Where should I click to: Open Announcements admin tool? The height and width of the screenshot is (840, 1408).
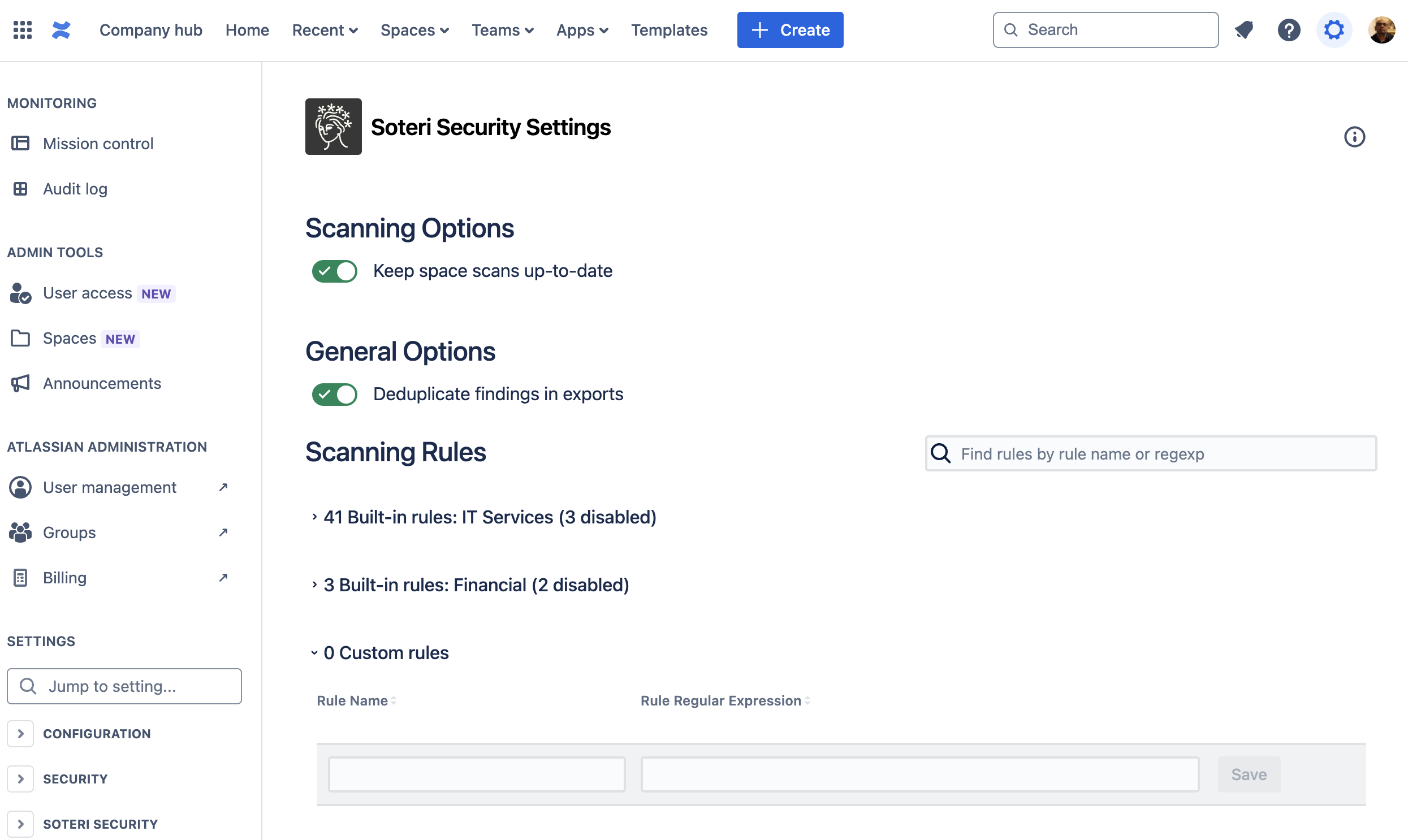click(x=102, y=384)
